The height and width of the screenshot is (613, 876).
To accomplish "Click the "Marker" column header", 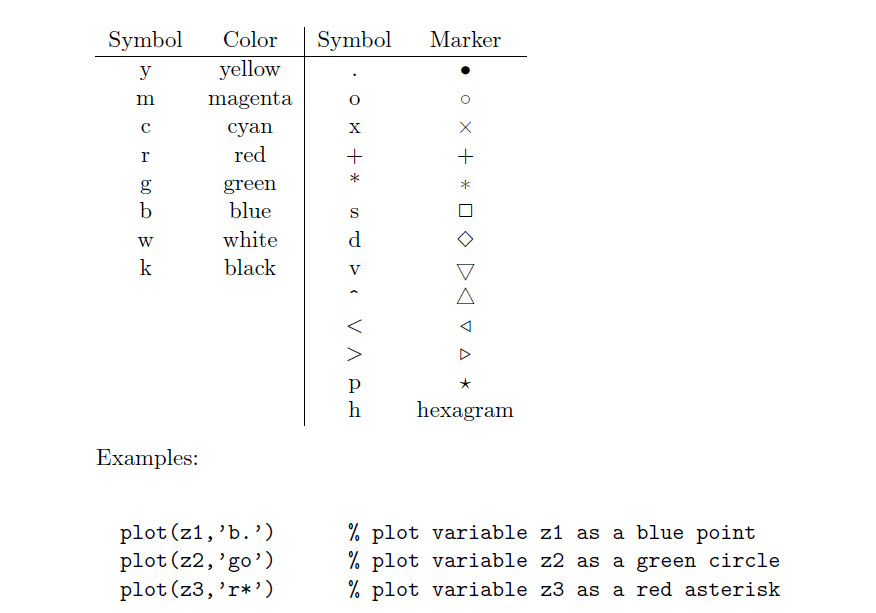I will click(465, 40).
